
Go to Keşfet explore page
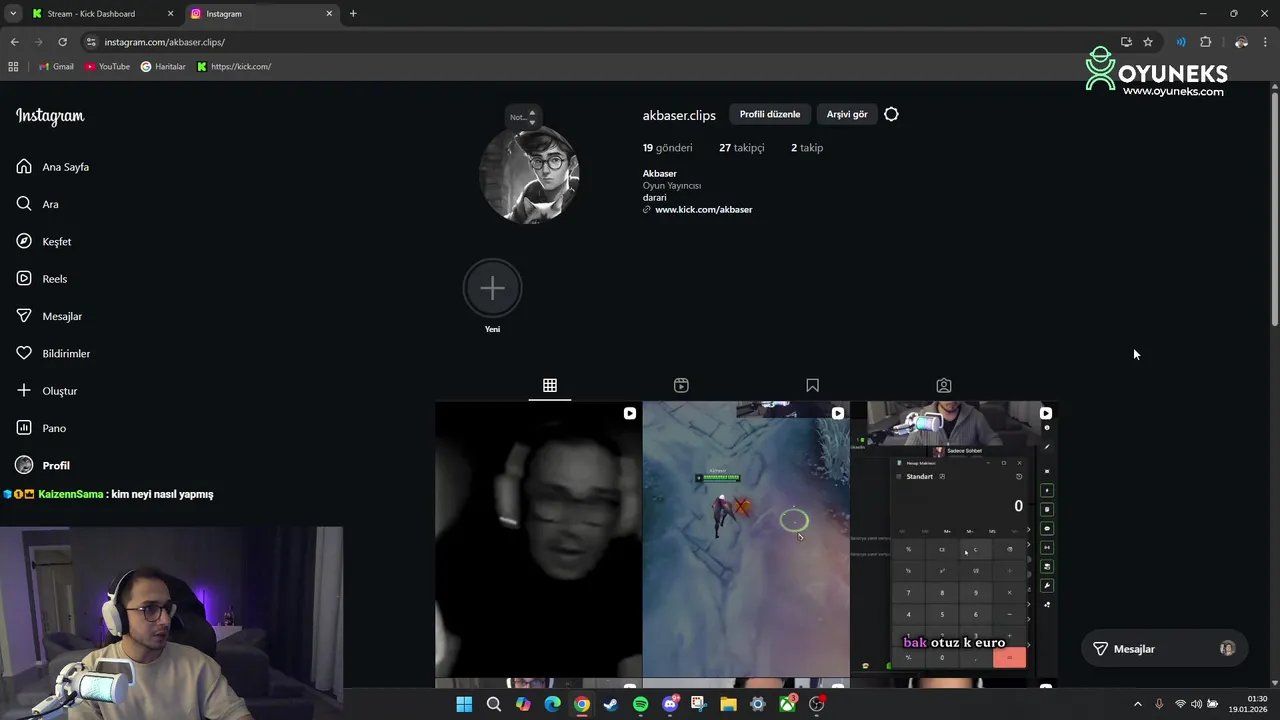pyautogui.click(x=44, y=241)
